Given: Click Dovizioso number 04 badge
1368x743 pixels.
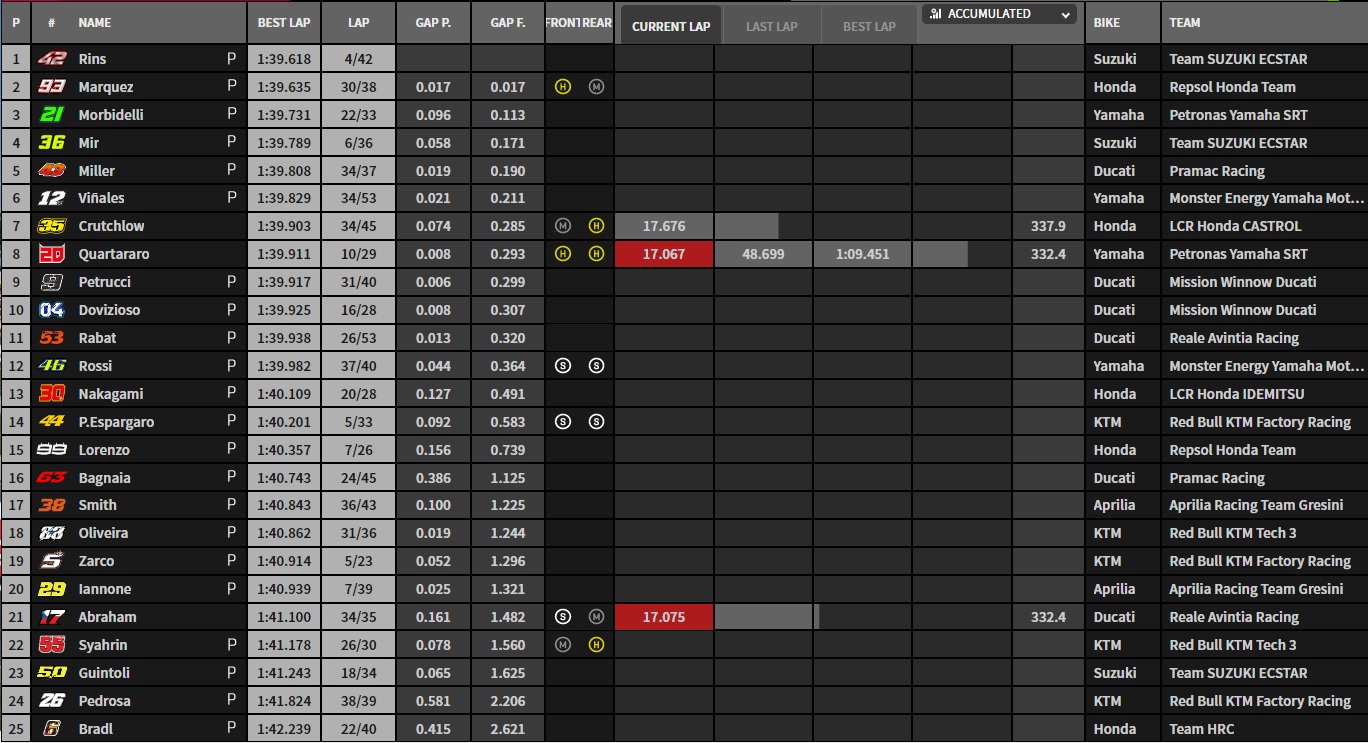Looking at the screenshot, I should tap(51, 310).
